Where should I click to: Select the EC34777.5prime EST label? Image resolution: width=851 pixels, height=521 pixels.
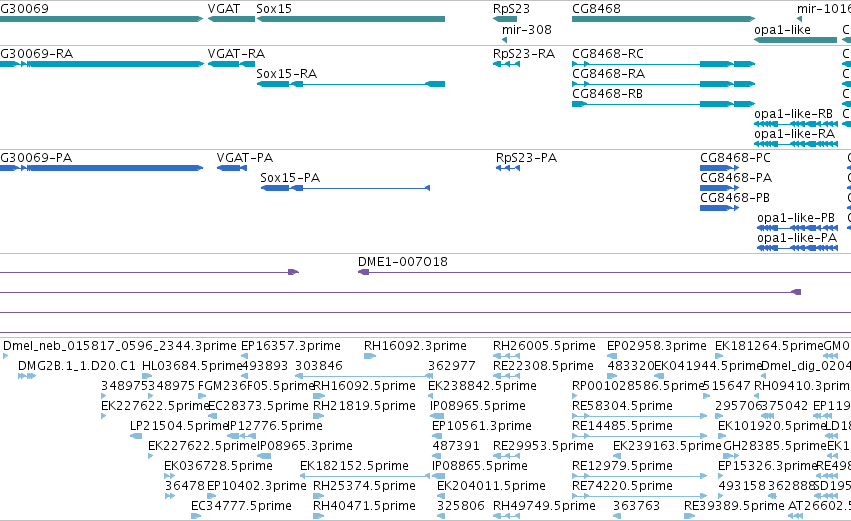(242, 506)
